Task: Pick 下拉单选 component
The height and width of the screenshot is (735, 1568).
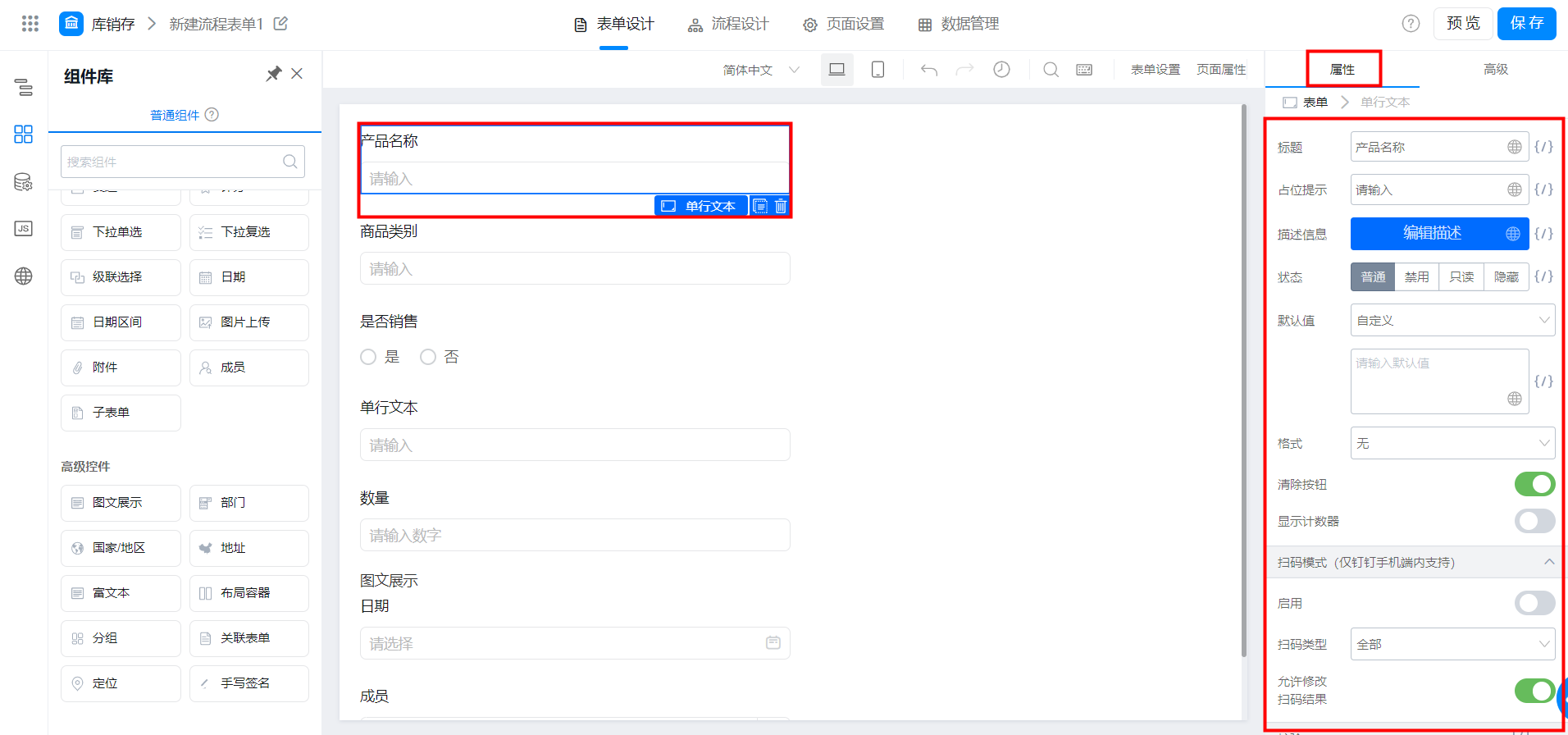Action: 121,232
